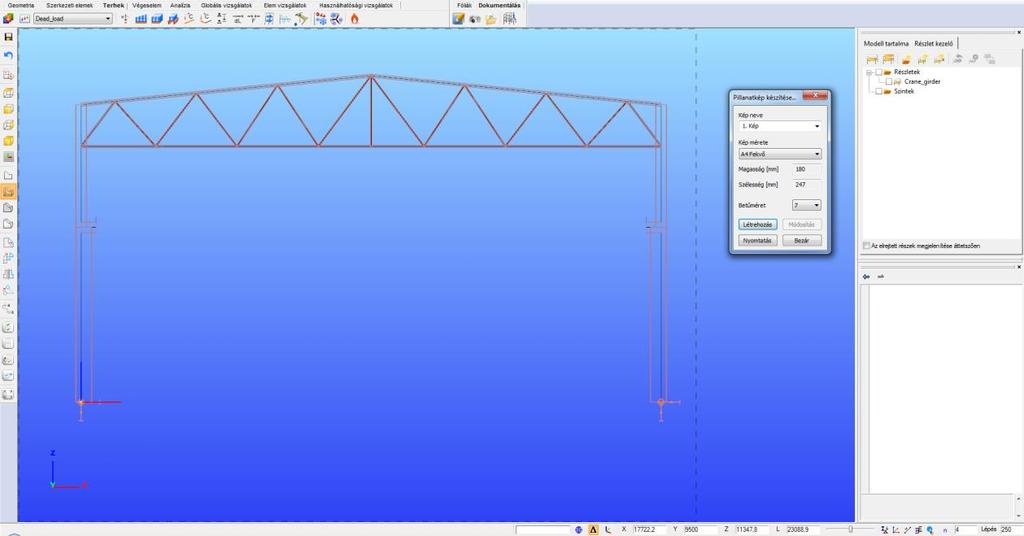Viewport: 1024px width, 536px height.
Task: Click the Létrehozás button
Action: pos(758,225)
